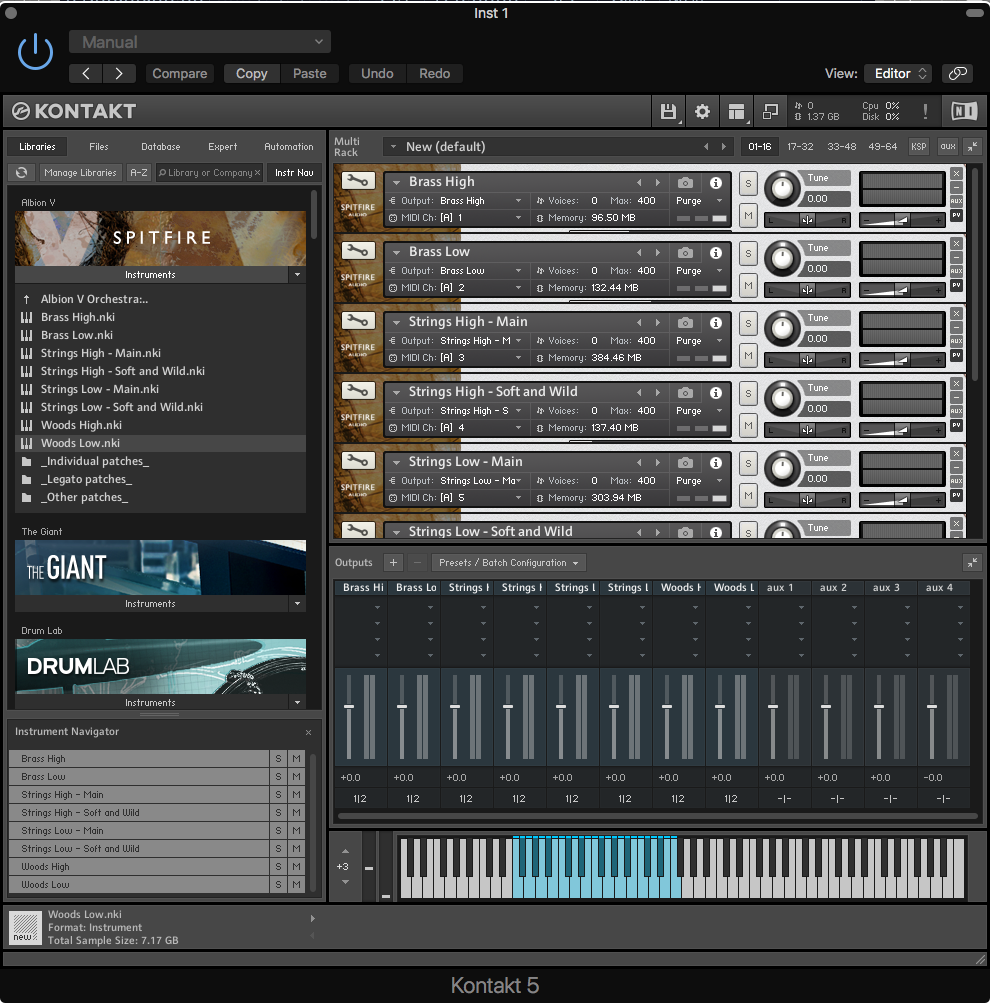Show info for Brass High instrument
This screenshot has width=990, height=1003.
pyautogui.click(x=716, y=183)
